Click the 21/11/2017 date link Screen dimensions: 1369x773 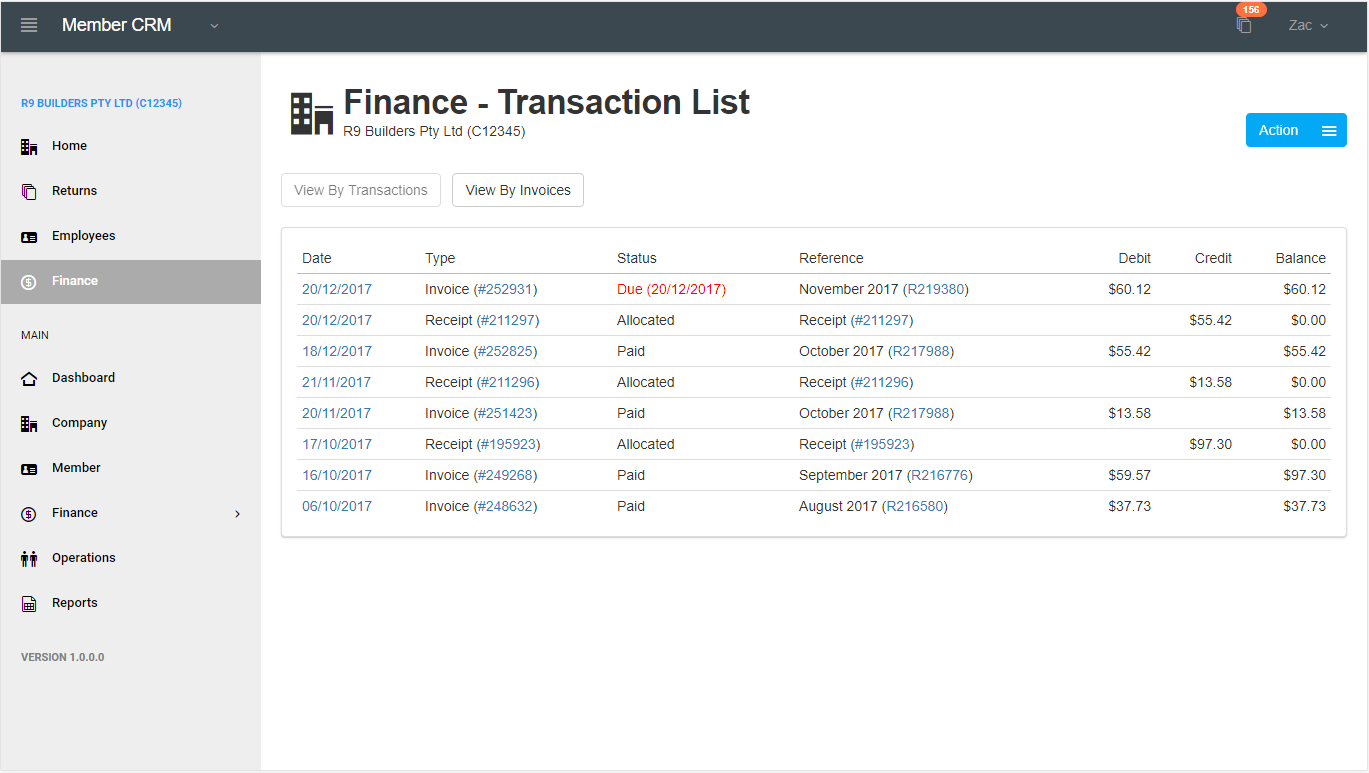click(x=336, y=382)
